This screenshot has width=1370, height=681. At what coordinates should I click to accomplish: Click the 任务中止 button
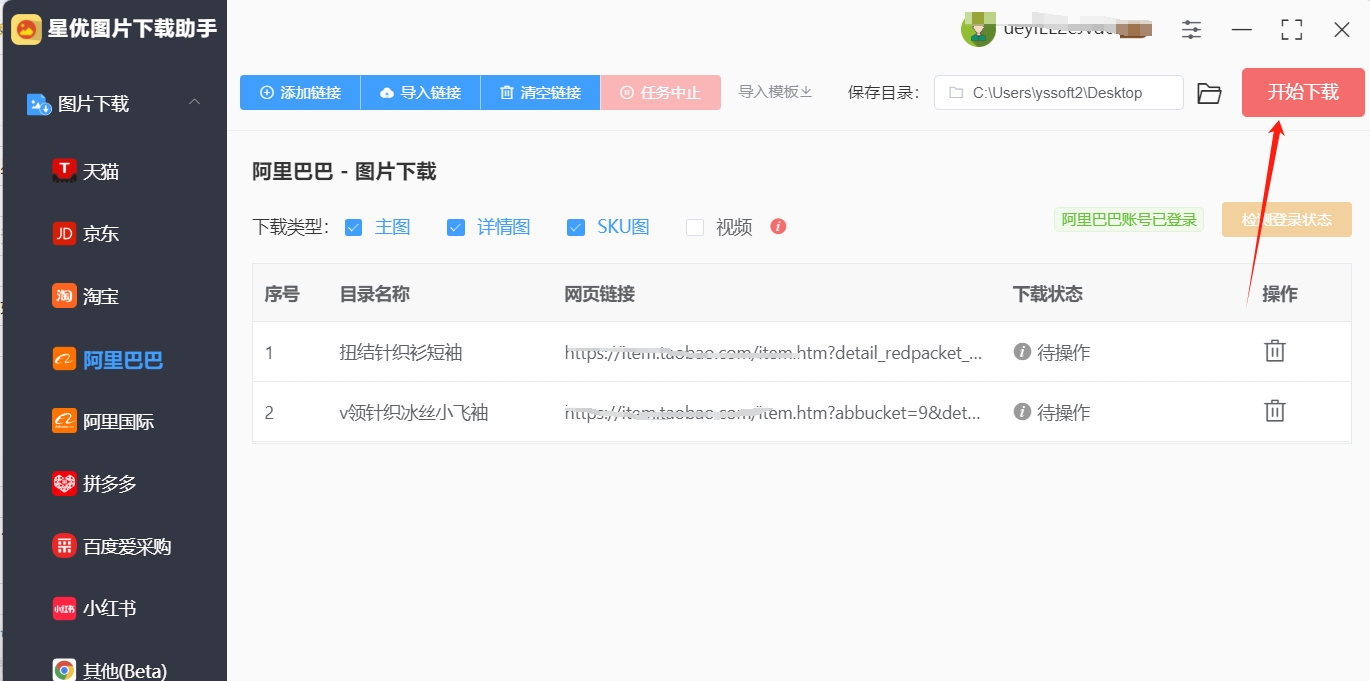point(660,93)
